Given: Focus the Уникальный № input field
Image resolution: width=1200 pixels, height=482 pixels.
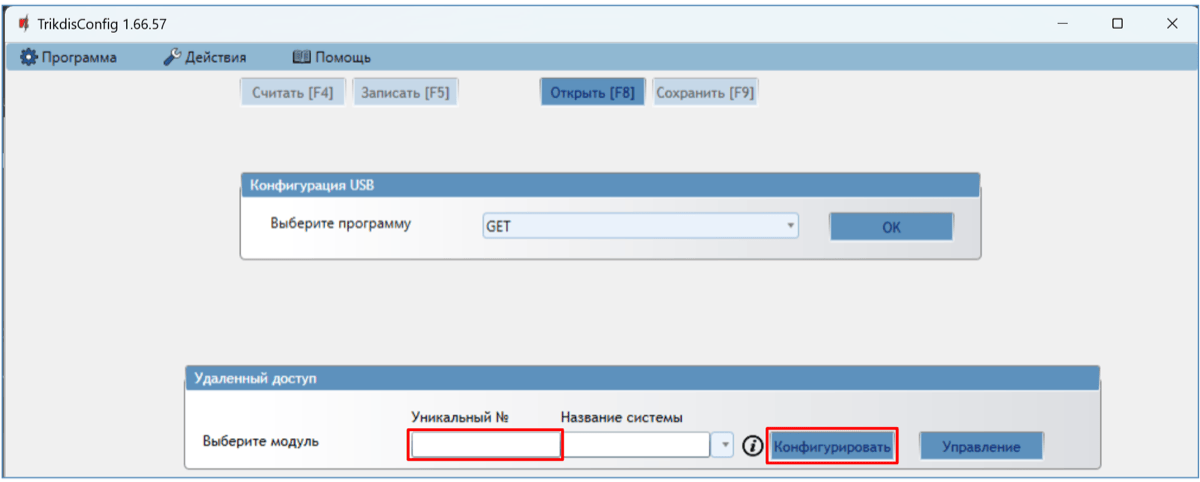Looking at the screenshot, I should (485, 445).
